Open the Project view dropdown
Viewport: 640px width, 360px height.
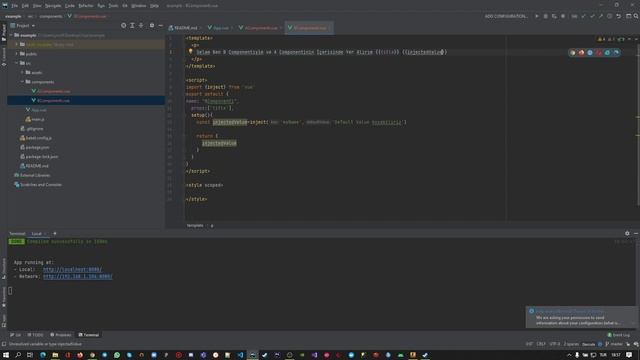tap(23, 25)
